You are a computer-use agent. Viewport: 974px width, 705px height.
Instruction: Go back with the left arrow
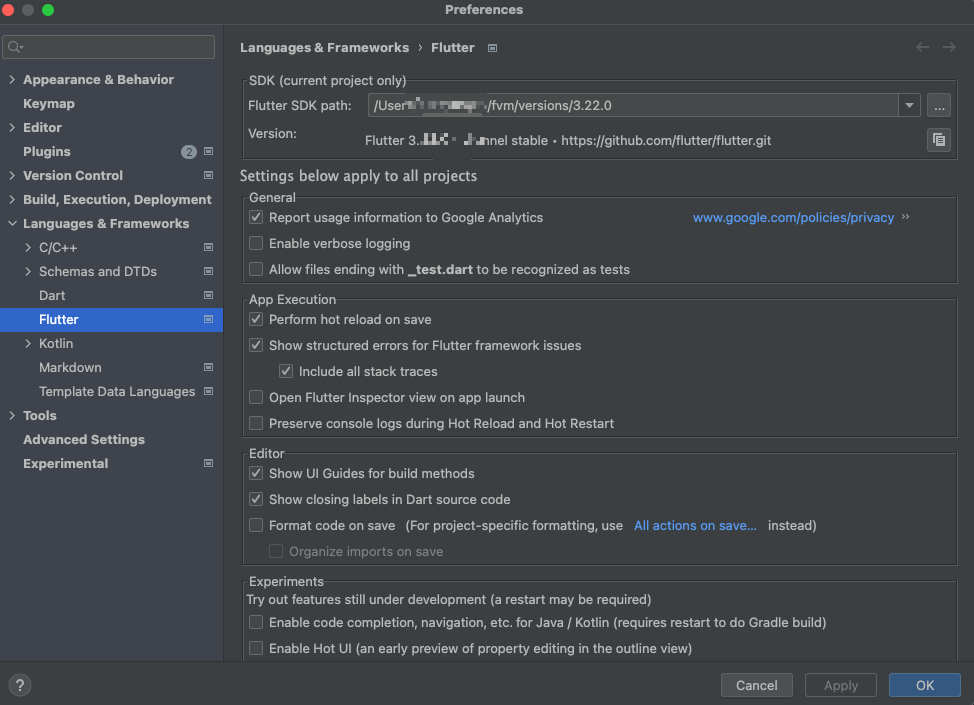922,47
